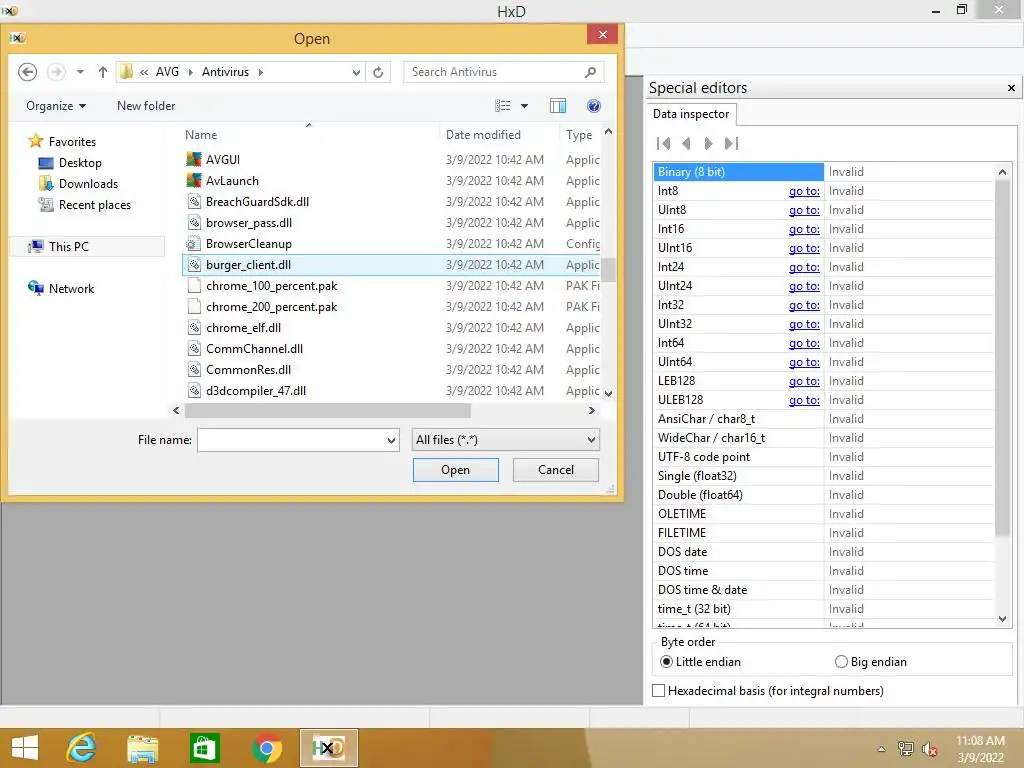Show hidden tray icons arrow

(881, 749)
